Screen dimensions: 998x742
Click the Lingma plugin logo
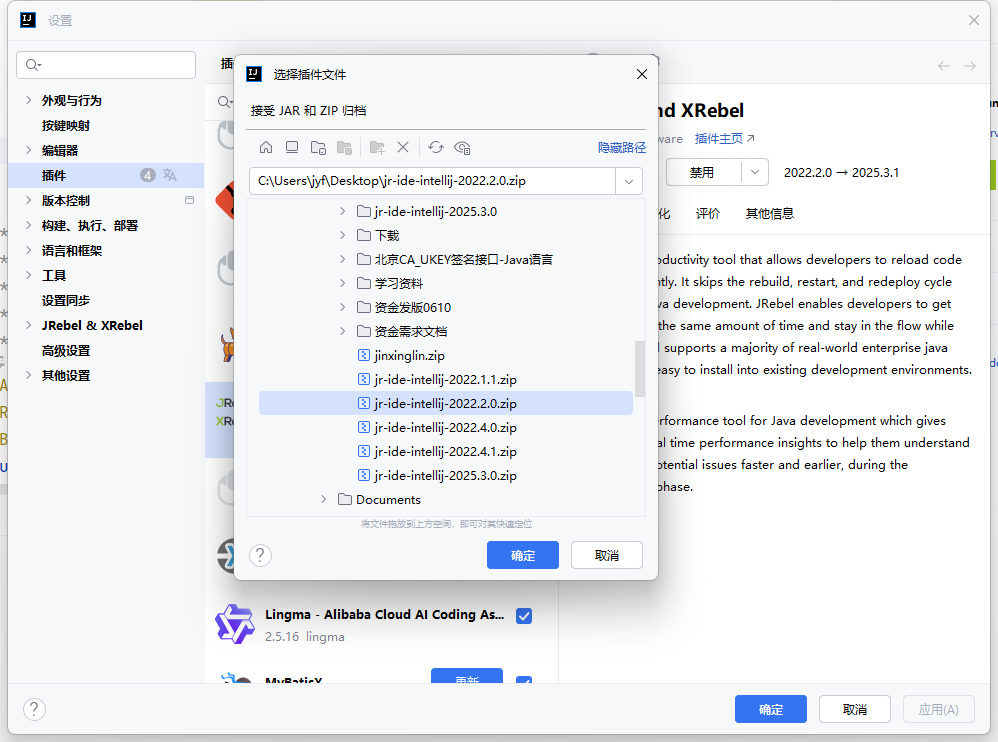click(235, 624)
